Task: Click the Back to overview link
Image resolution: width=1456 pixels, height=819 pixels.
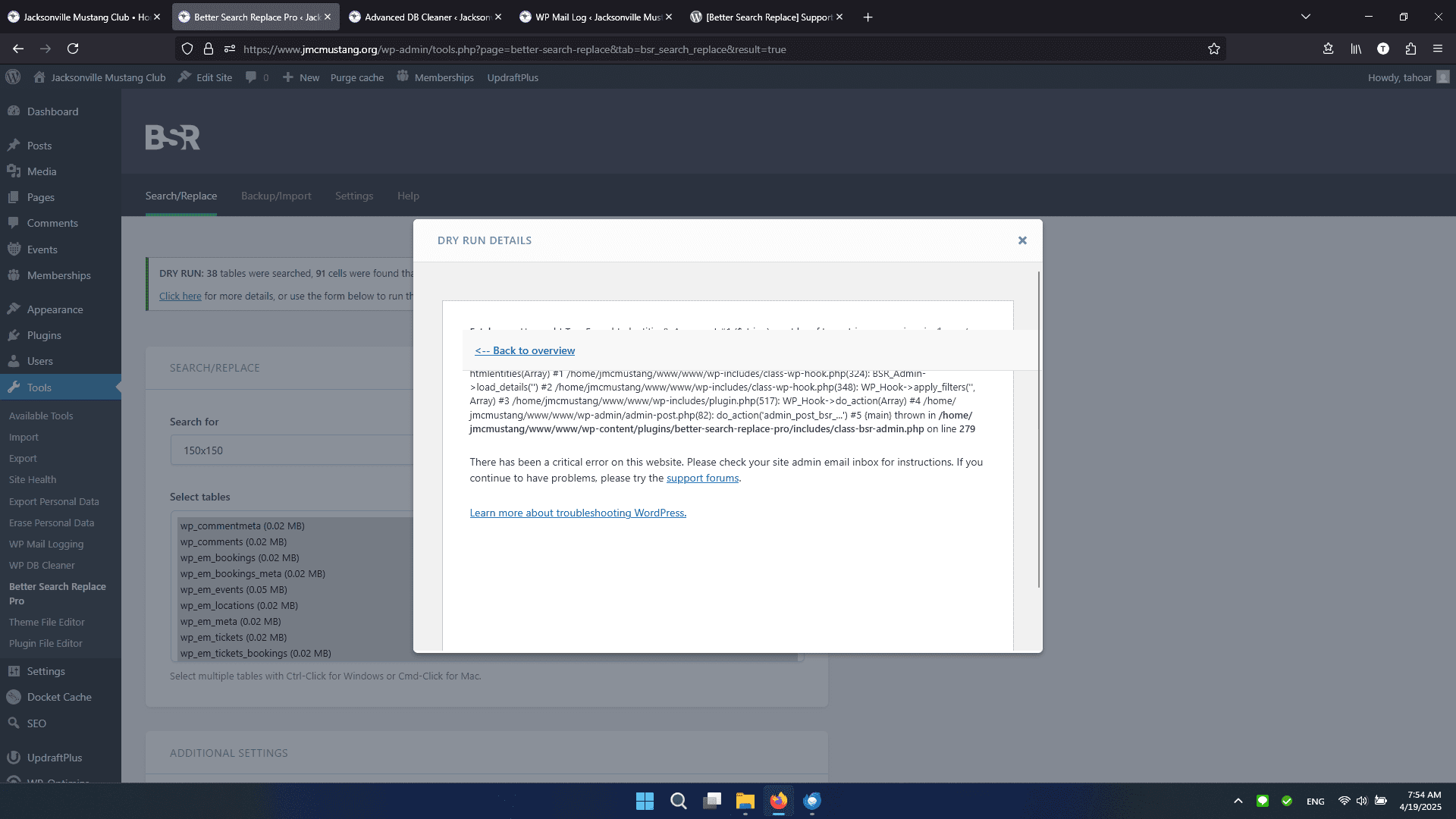Action: click(525, 350)
